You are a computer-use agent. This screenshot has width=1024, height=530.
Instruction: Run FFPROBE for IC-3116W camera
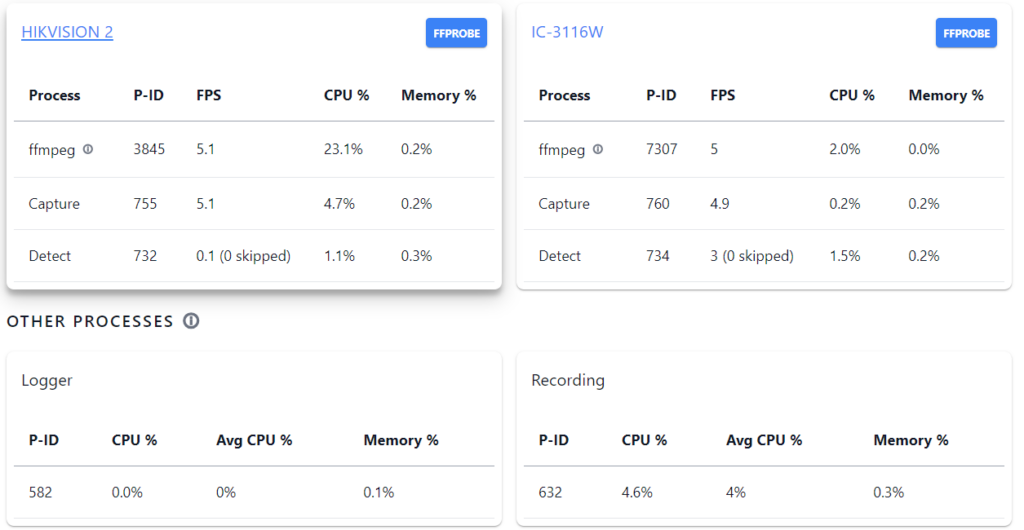click(x=966, y=33)
